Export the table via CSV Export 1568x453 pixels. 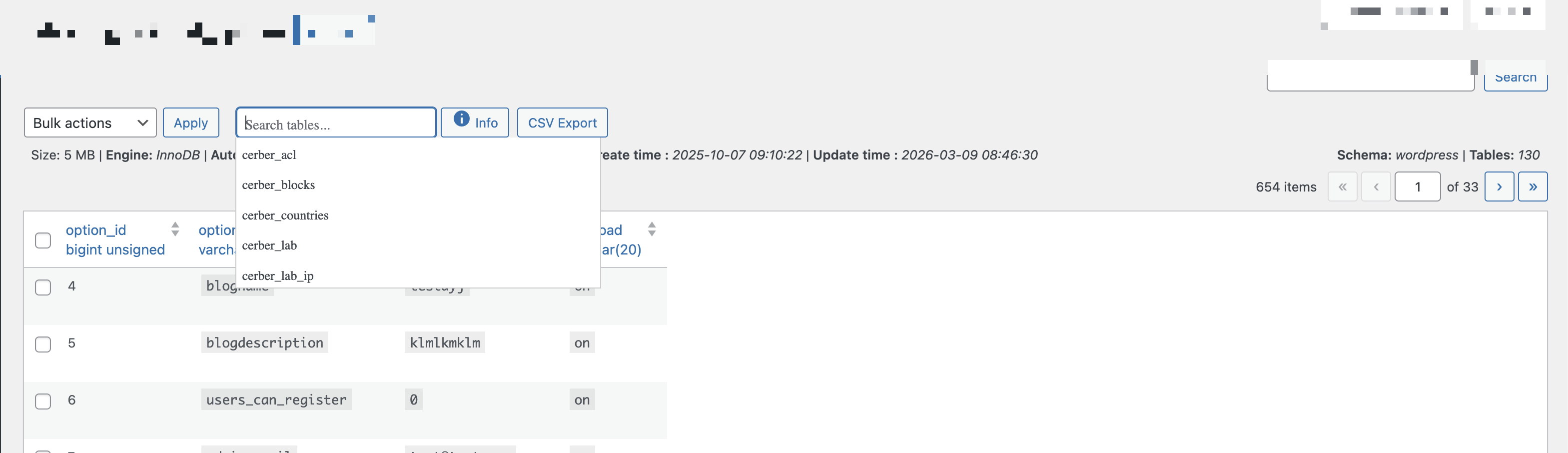click(x=562, y=122)
